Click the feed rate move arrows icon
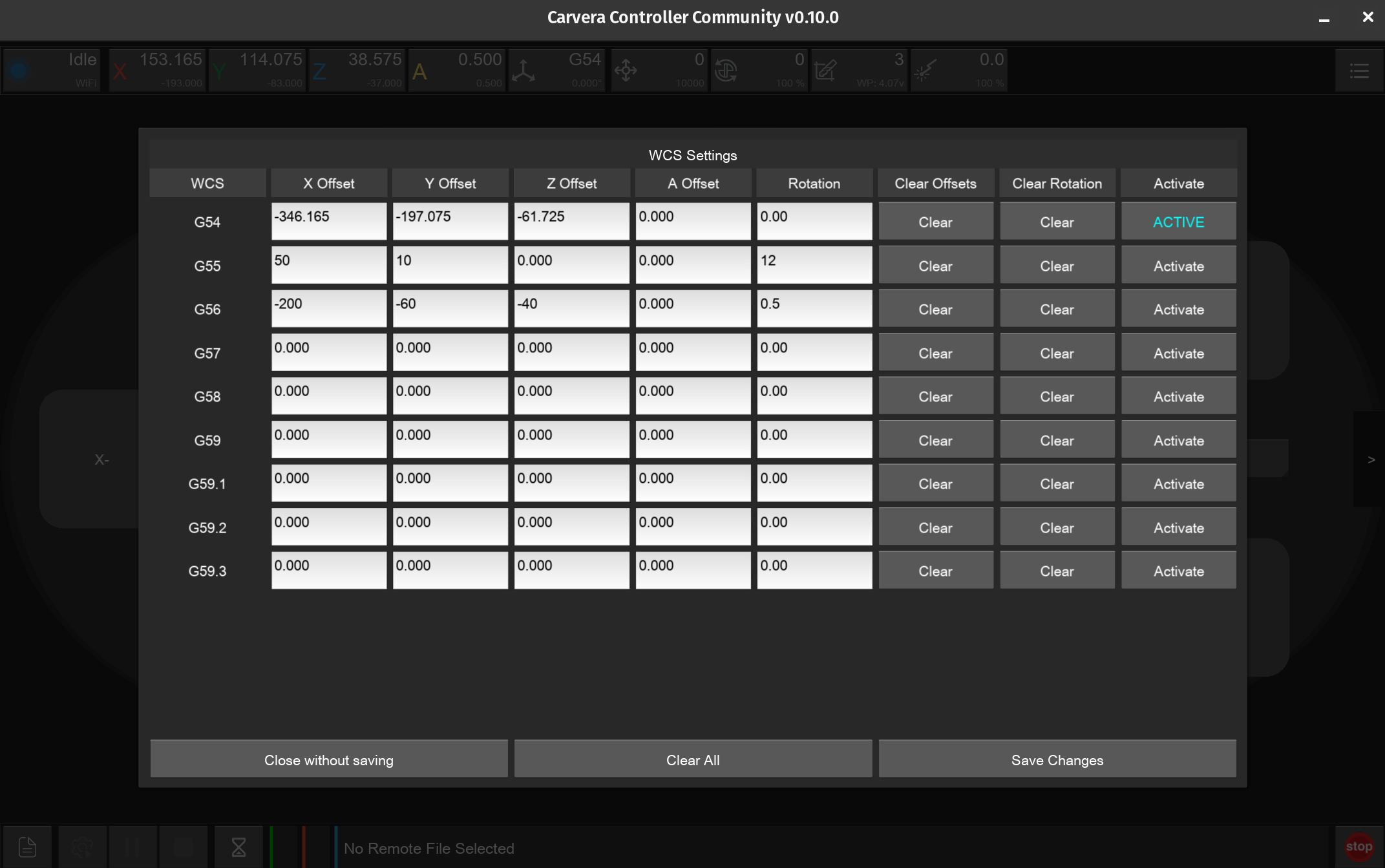Viewport: 1385px width, 868px height. coord(626,70)
